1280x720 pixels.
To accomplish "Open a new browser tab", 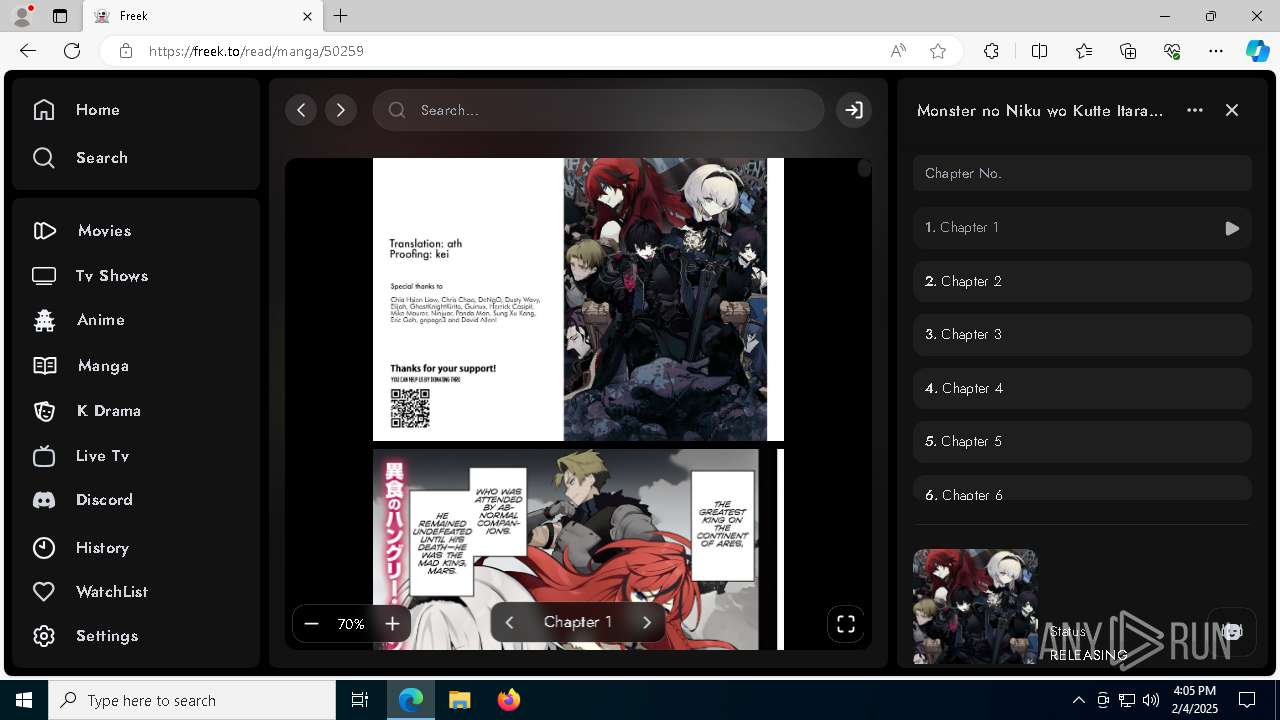I will [341, 16].
